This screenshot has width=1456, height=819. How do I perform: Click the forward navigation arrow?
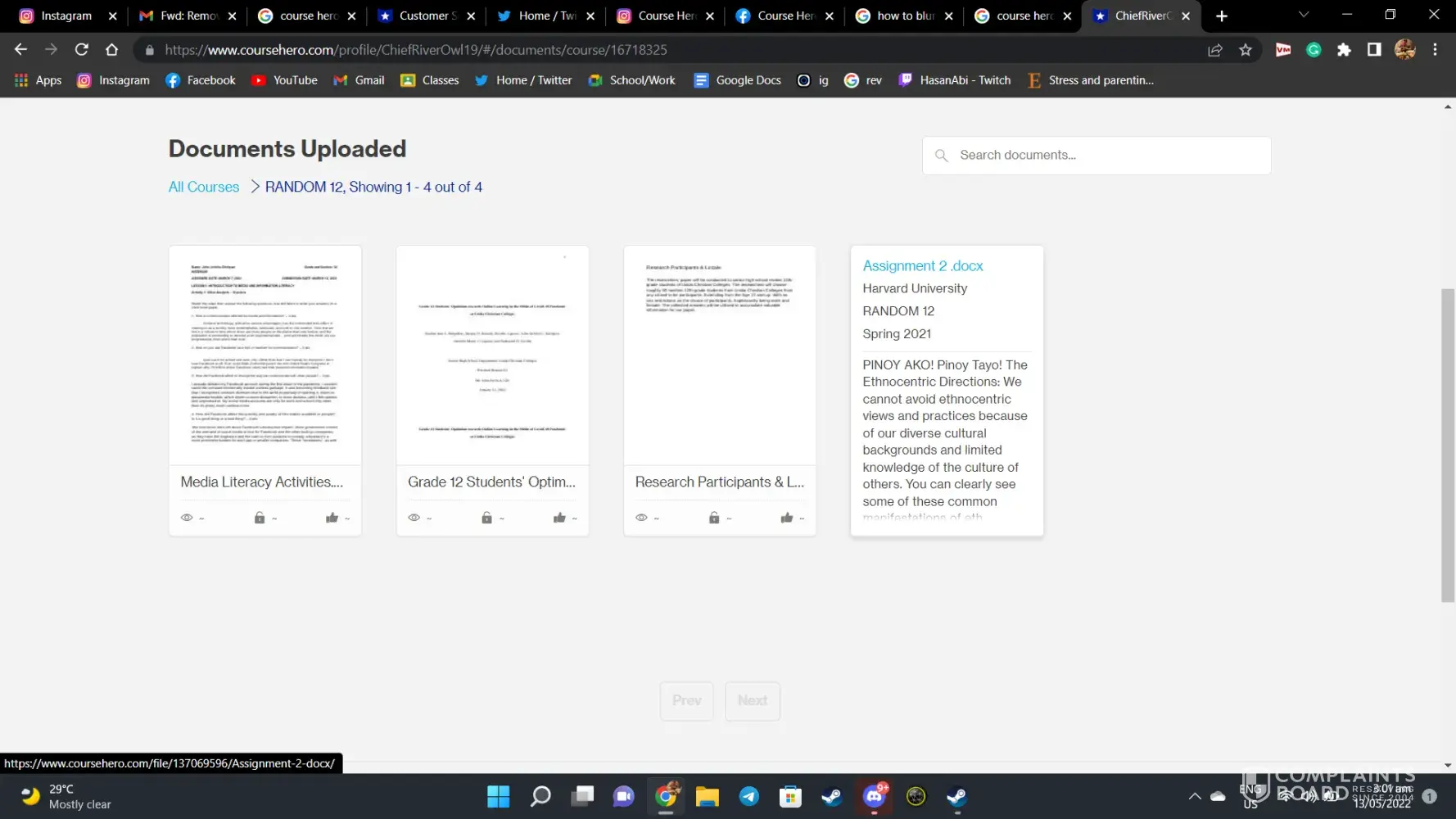pyautogui.click(x=51, y=50)
